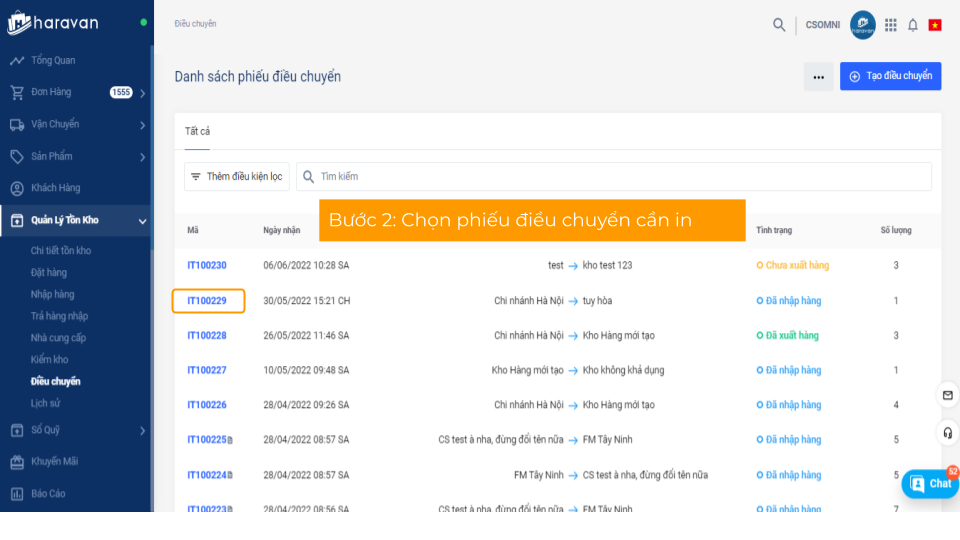Click the Sổ Quỹ icon
The image size is (960, 540).
[17, 430]
